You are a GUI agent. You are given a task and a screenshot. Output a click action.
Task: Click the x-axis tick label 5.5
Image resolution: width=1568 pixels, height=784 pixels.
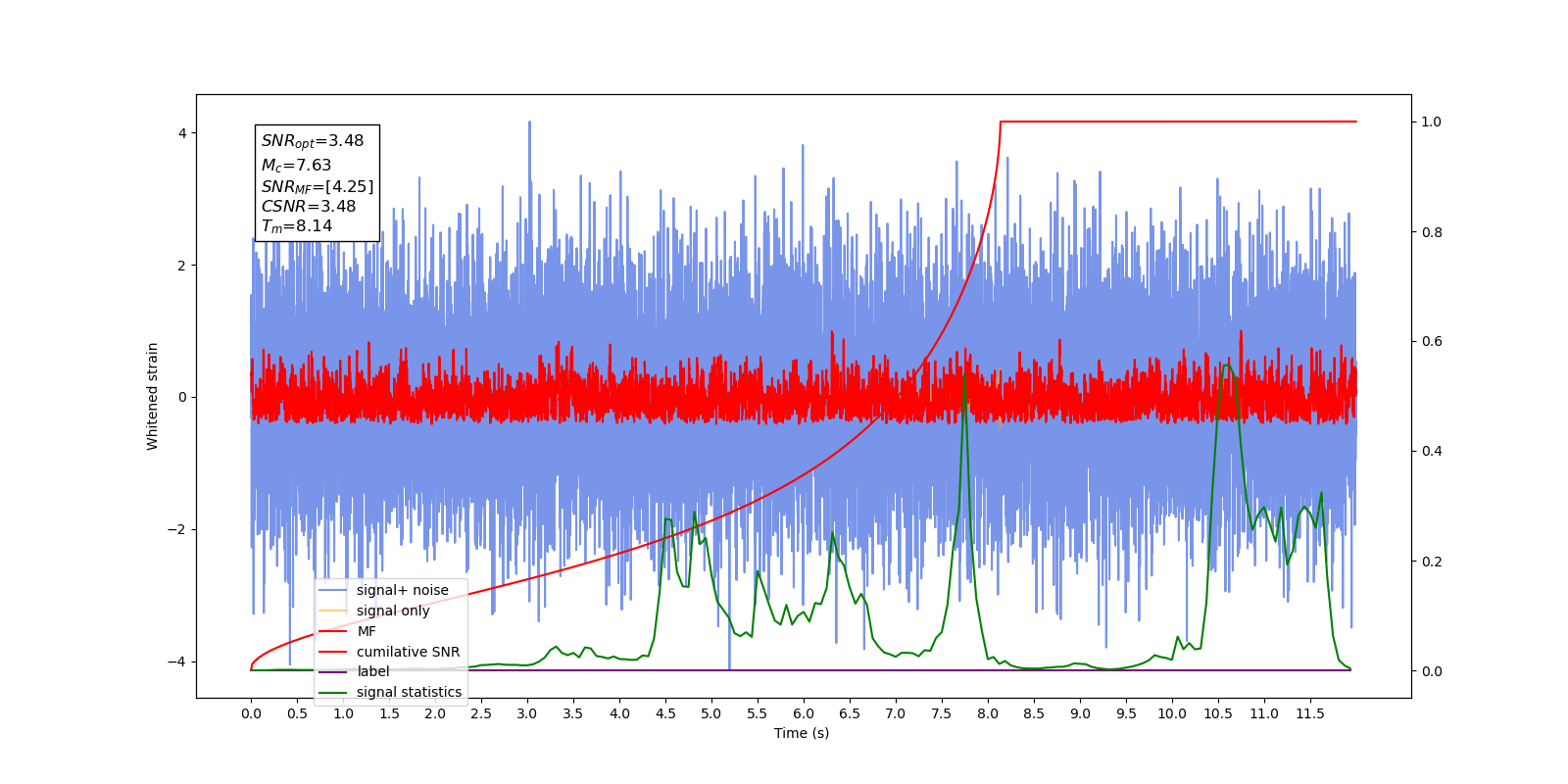click(x=758, y=713)
